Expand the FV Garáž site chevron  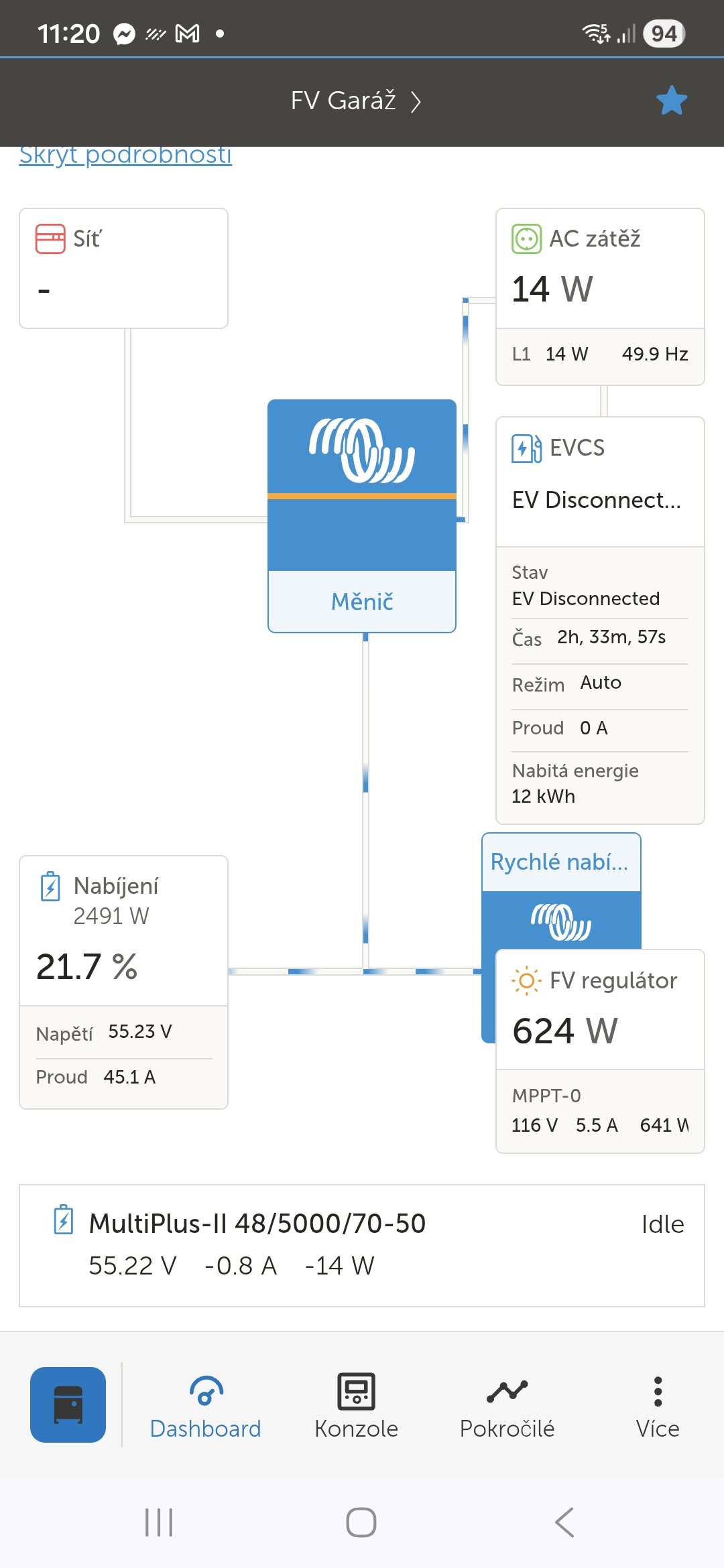pyautogui.click(x=416, y=101)
